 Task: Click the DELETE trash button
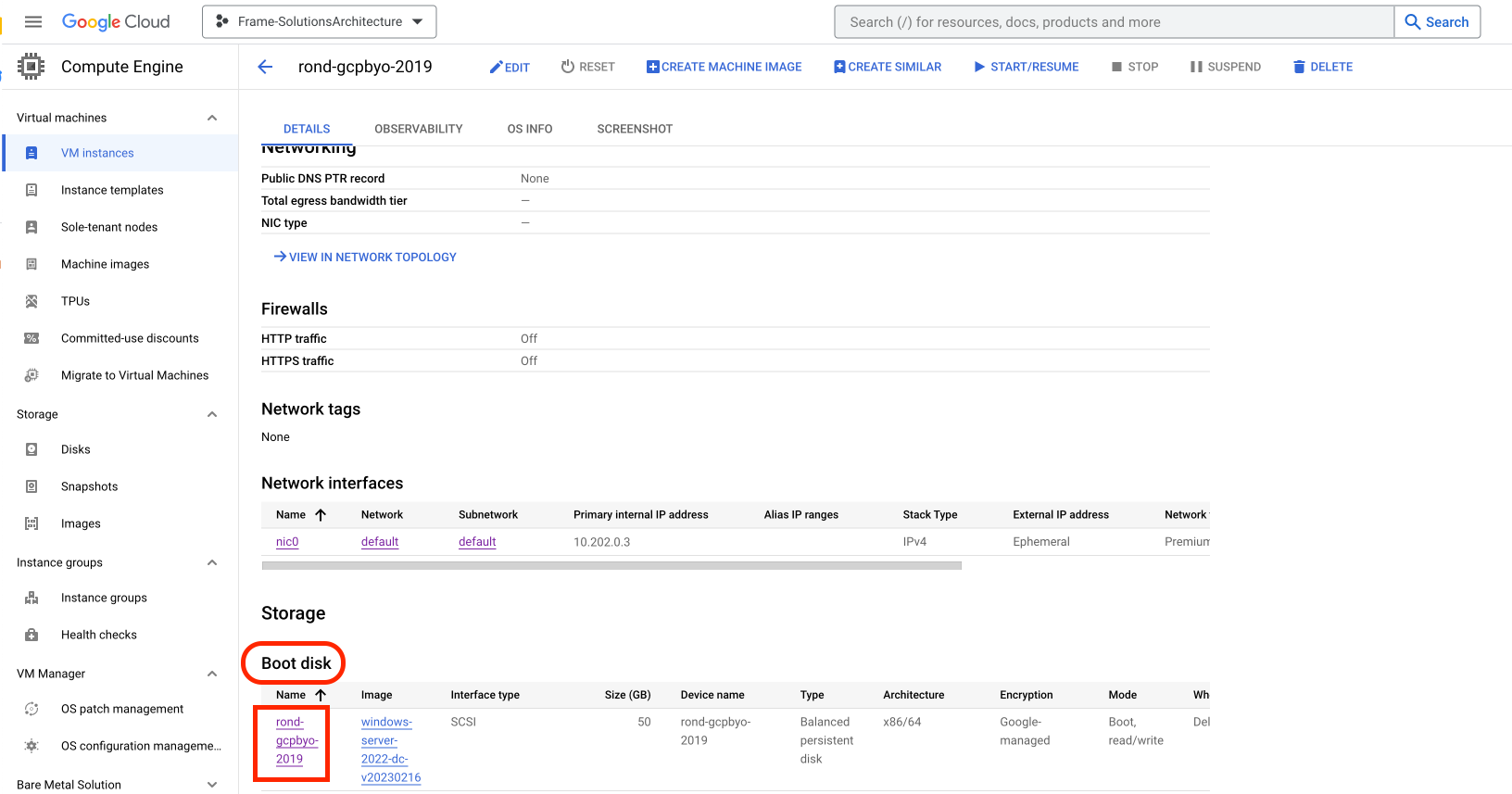point(1323,67)
